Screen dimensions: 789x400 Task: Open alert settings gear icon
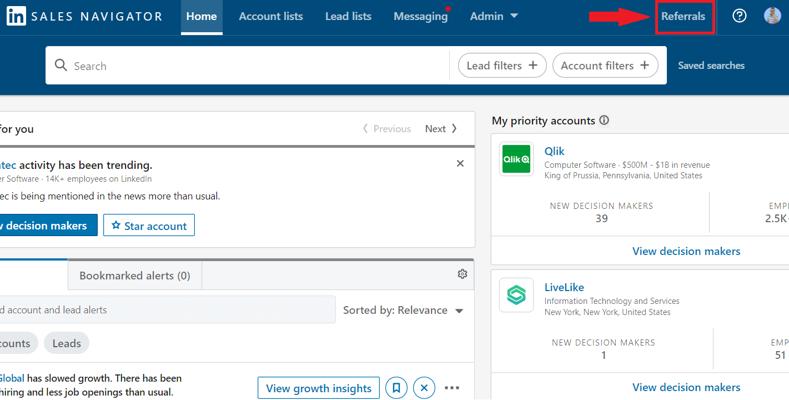click(x=462, y=274)
